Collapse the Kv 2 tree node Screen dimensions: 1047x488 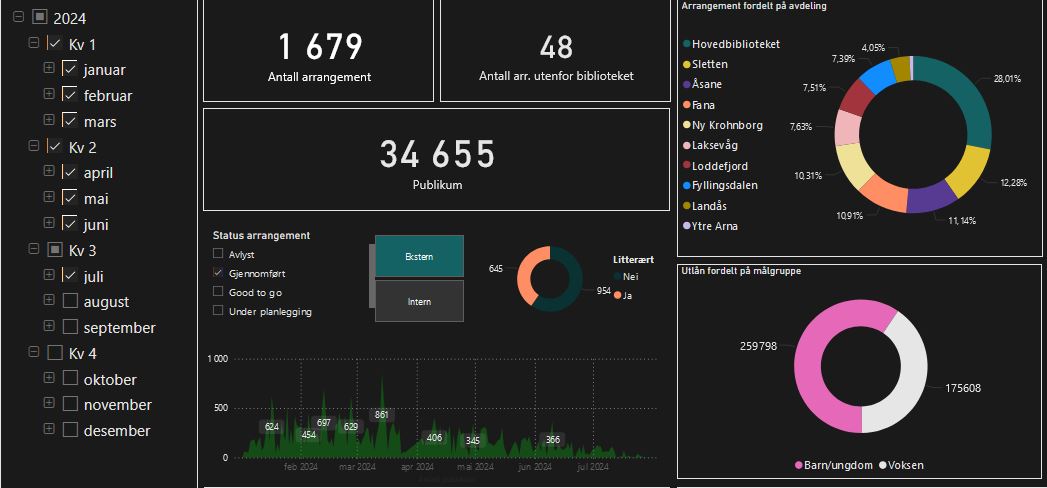(x=33, y=146)
